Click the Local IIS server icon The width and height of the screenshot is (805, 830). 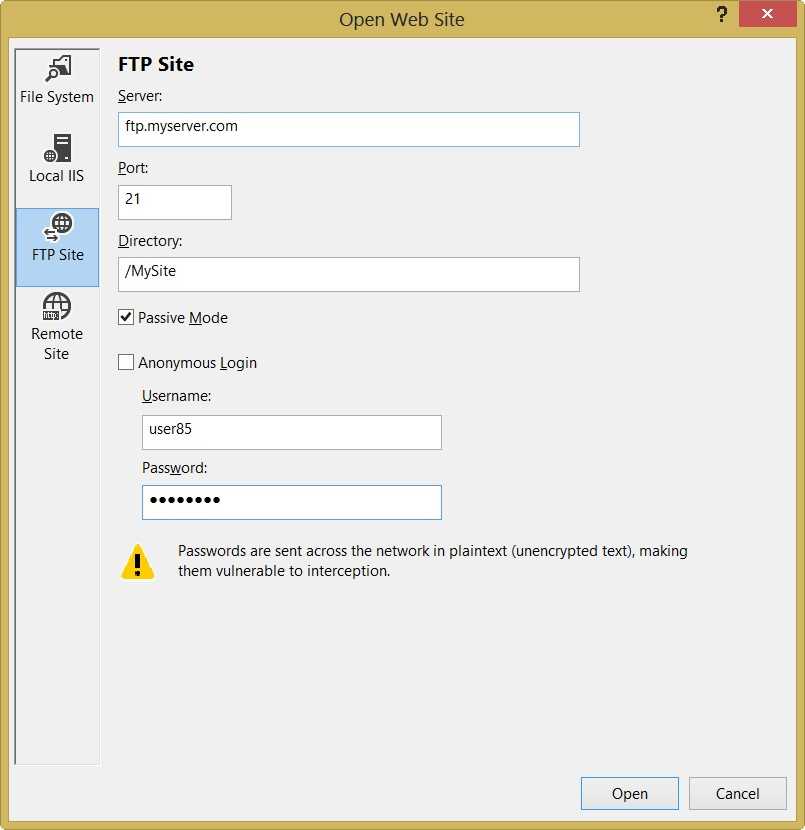pyautogui.click(x=57, y=148)
